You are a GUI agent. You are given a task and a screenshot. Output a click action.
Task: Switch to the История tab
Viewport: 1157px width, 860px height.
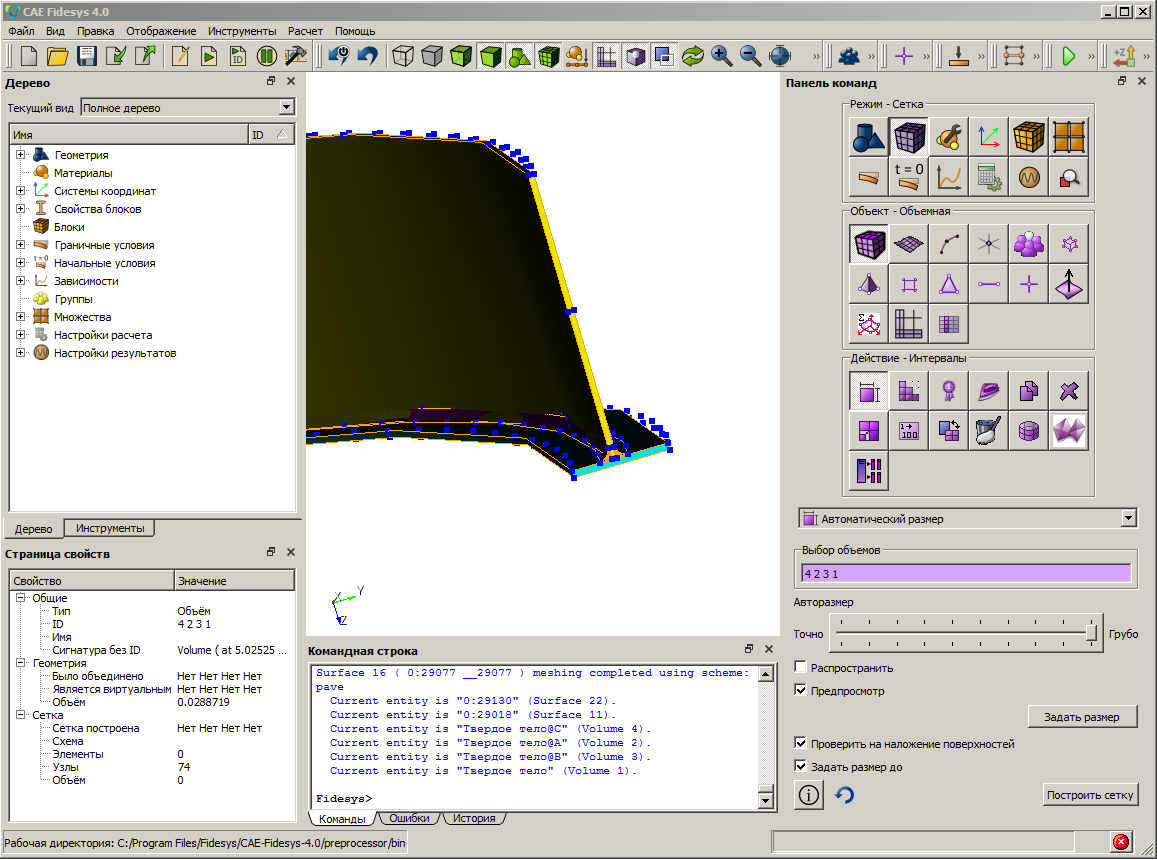pos(474,818)
